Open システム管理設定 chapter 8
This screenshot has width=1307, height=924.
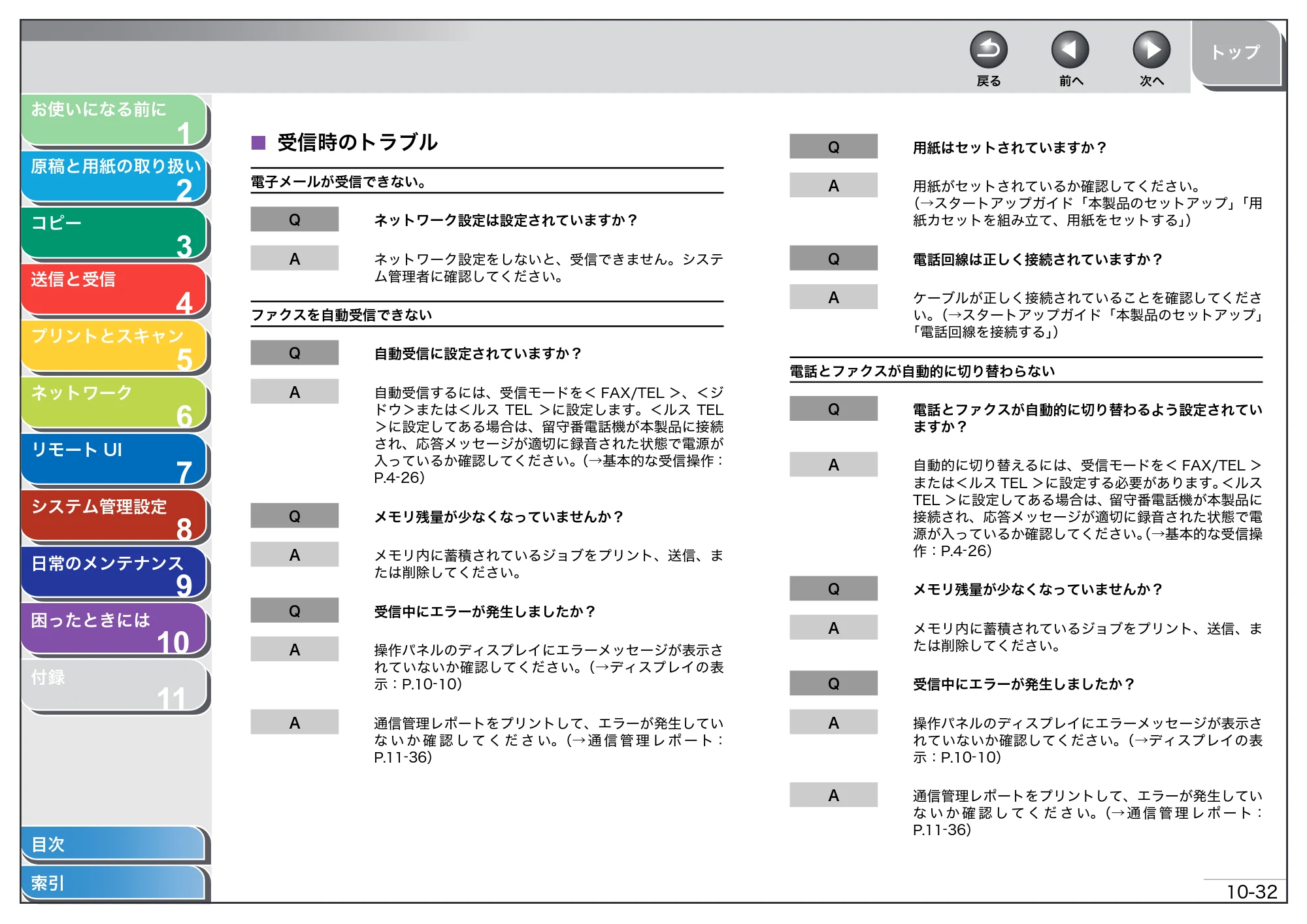(x=114, y=517)
